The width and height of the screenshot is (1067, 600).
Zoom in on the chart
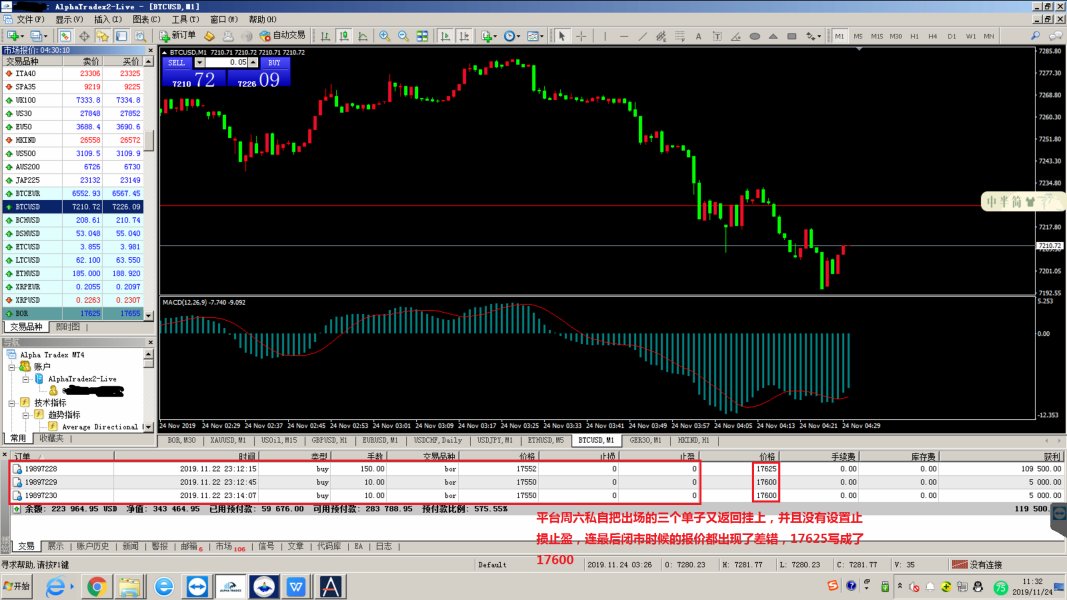(384, 36)
